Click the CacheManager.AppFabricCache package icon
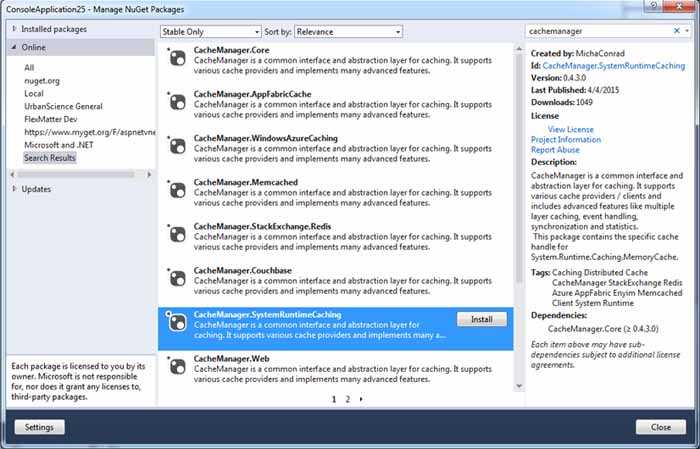This screenshot has height=449, width=700. pyautogui.click(x=177, y=102)
